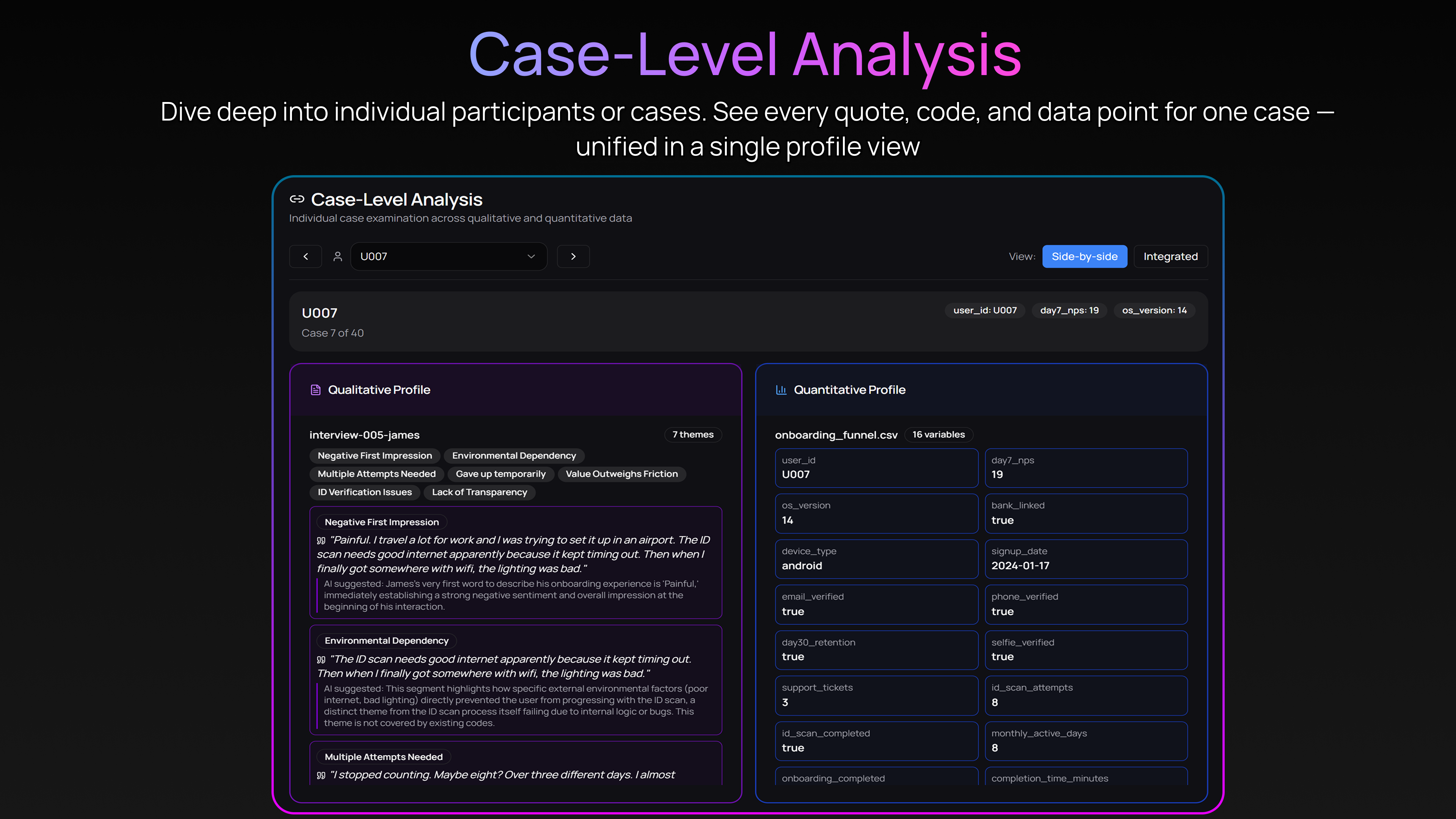Select the os_version: 14 metadata chip

pos(1154,310)
